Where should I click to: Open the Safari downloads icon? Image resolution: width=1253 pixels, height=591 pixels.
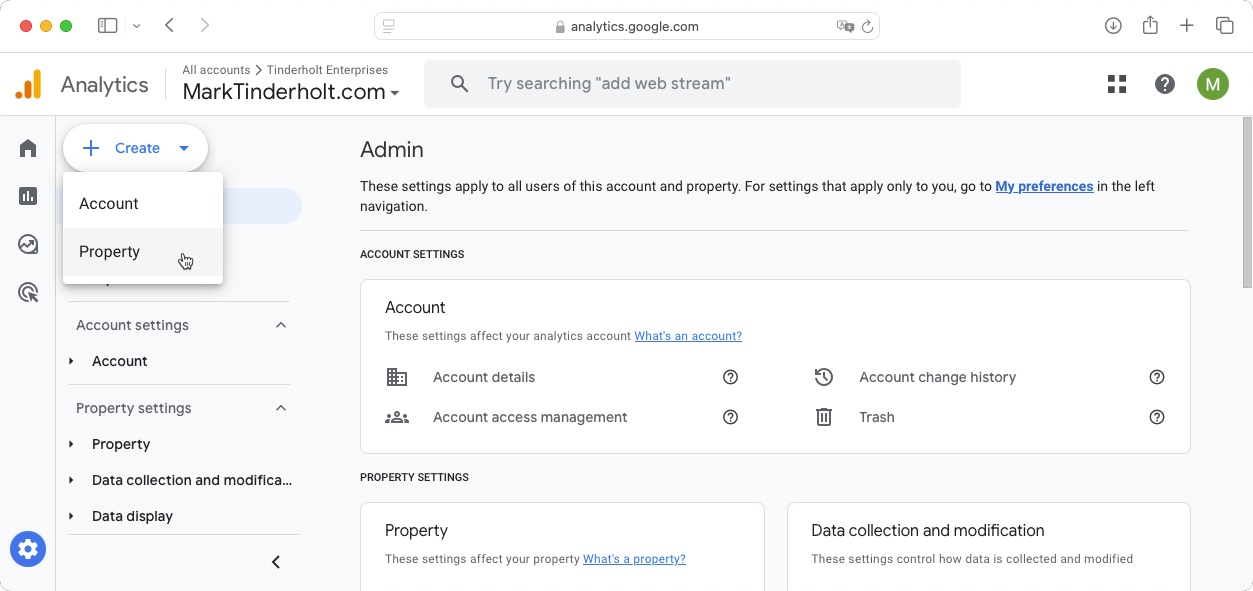coord(1113,26)
